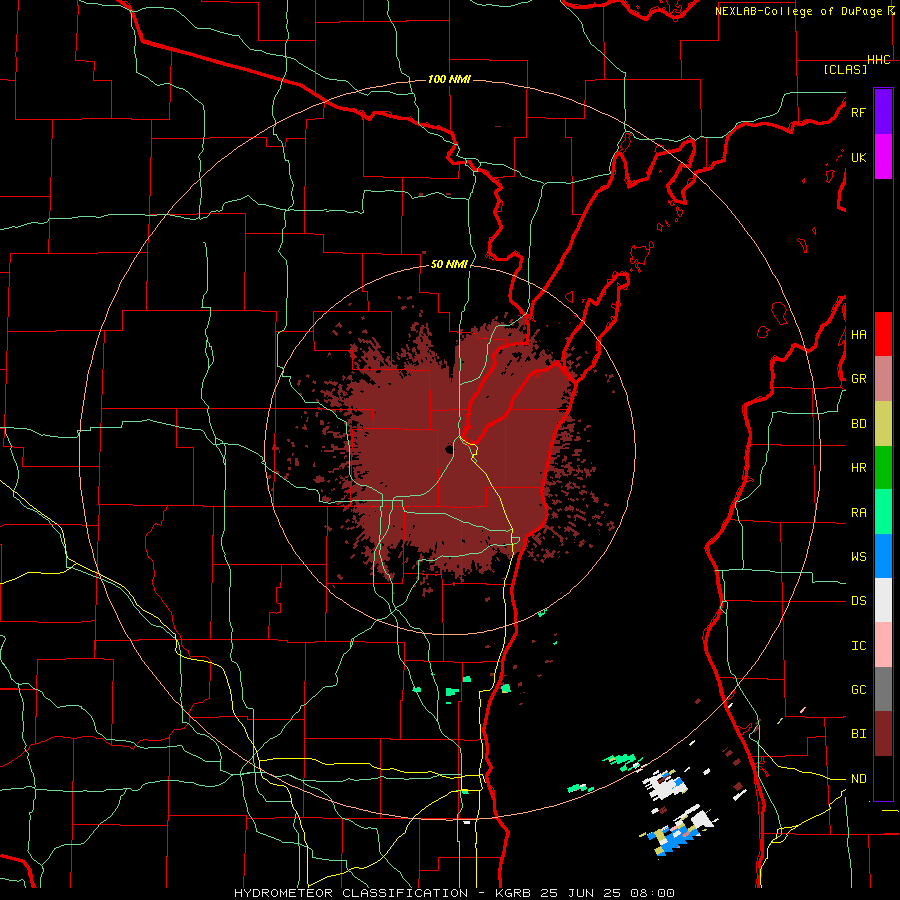Click the BD yellow legend swatch
Image resolution: width=900 pixels, height=900 pixels.
point(883,424)
